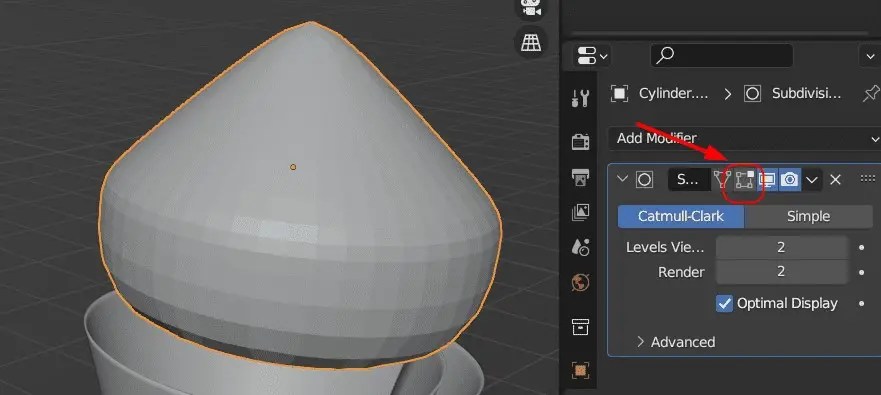Animate Render levels property dot

click(862, 272)
